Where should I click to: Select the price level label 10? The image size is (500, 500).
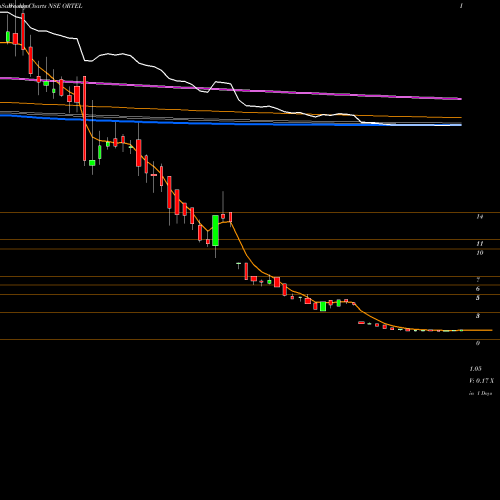[x=480, y=253]
